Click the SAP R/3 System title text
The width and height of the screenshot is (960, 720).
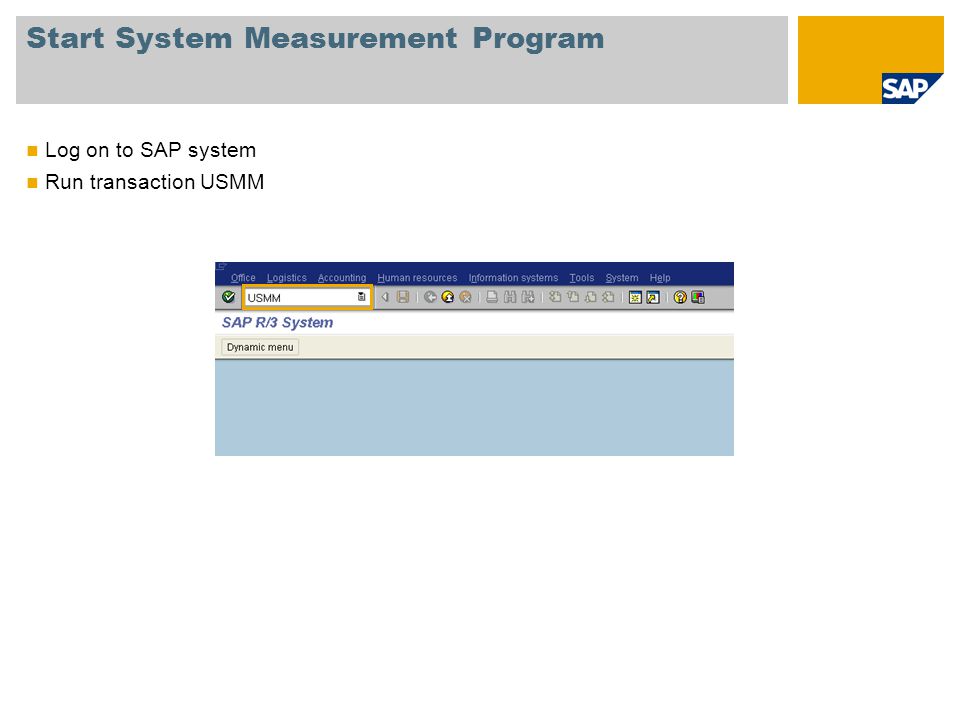(x=277, y=323)
